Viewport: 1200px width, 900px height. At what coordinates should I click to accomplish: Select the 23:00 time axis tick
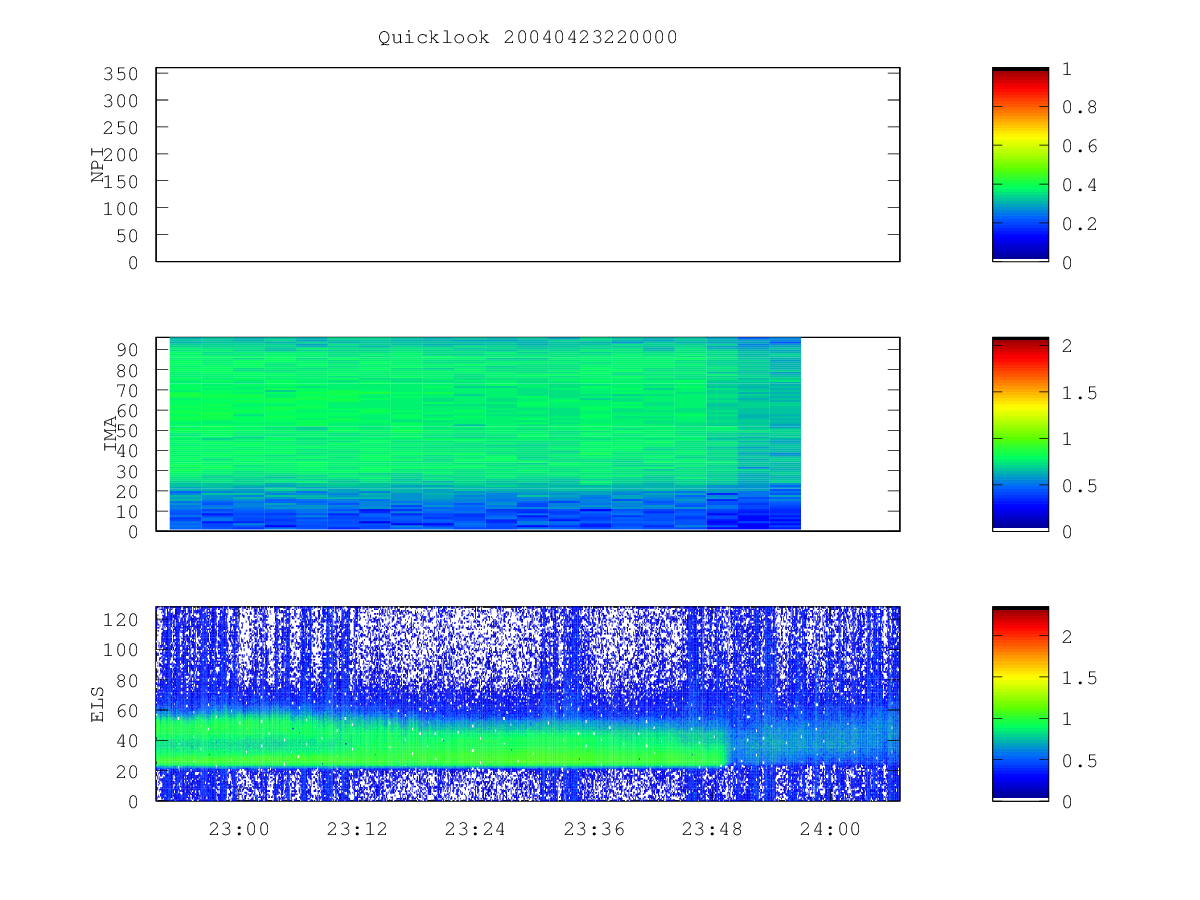coord(239,829)
